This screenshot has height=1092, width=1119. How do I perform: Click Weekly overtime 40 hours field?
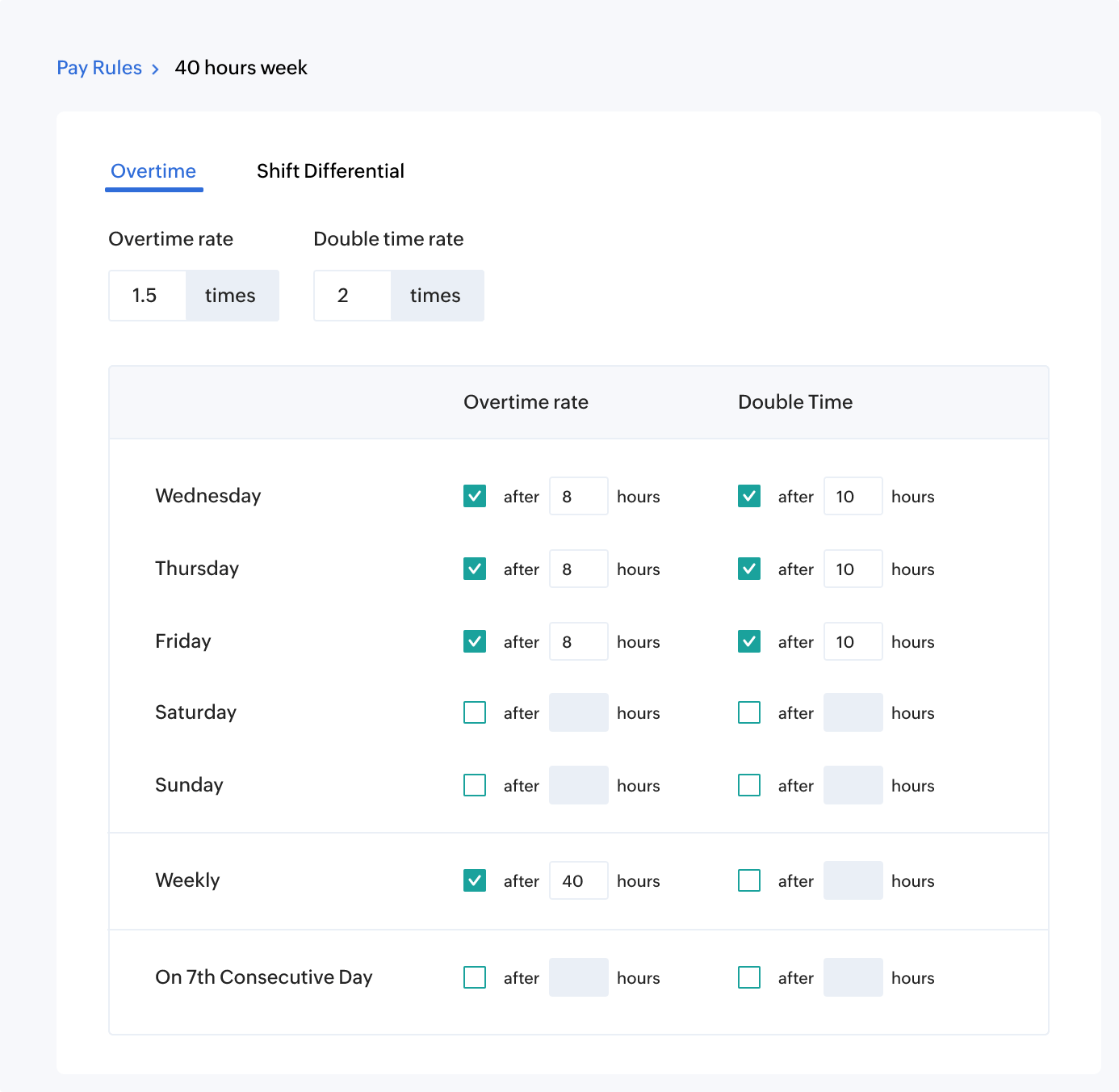pos(578,880)
